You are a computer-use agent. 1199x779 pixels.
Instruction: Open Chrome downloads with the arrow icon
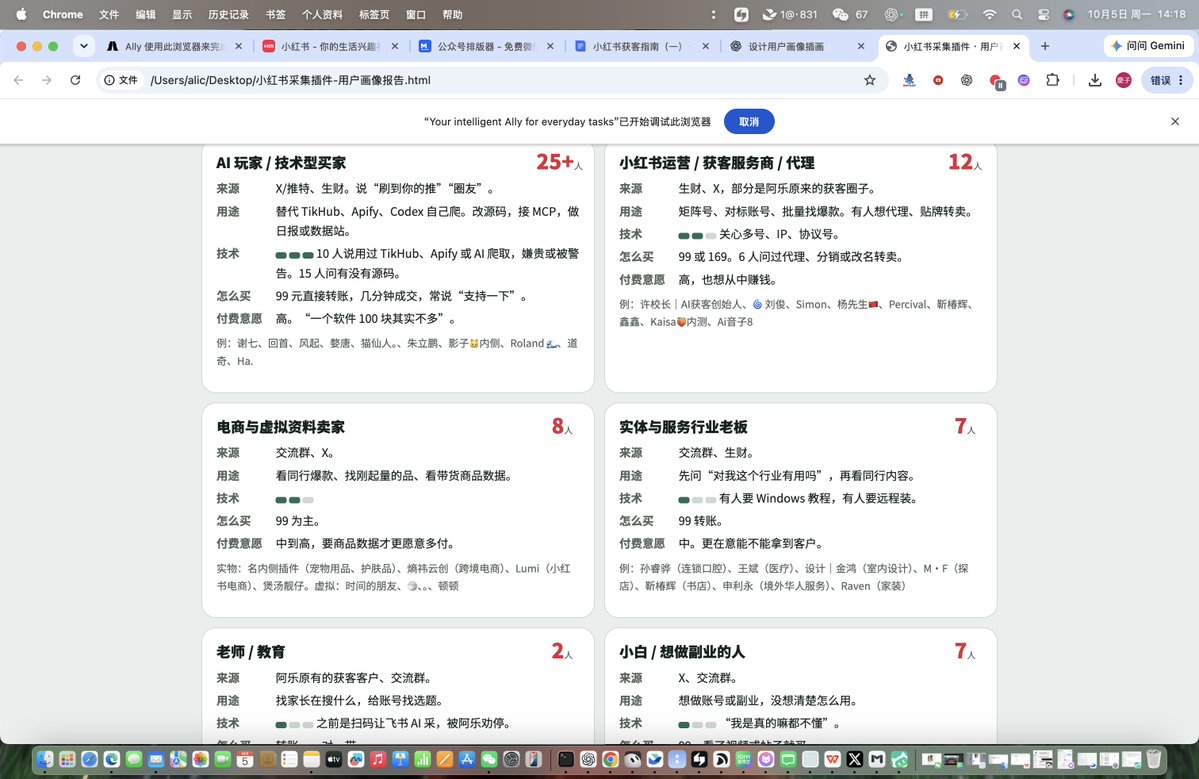coord(1095,80)
